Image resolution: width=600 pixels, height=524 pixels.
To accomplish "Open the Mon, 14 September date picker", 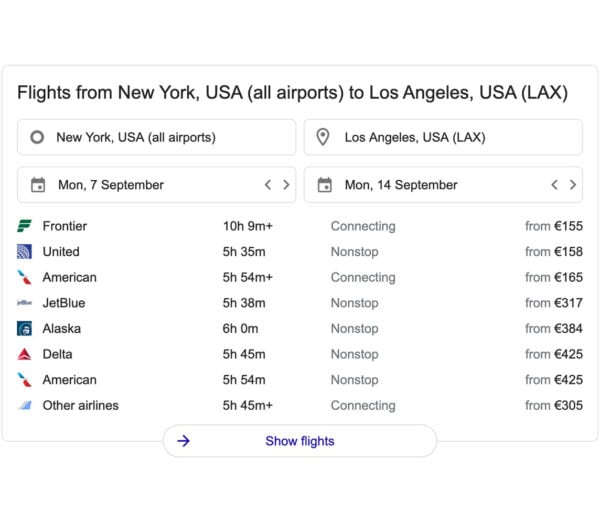I will [420, 185].
